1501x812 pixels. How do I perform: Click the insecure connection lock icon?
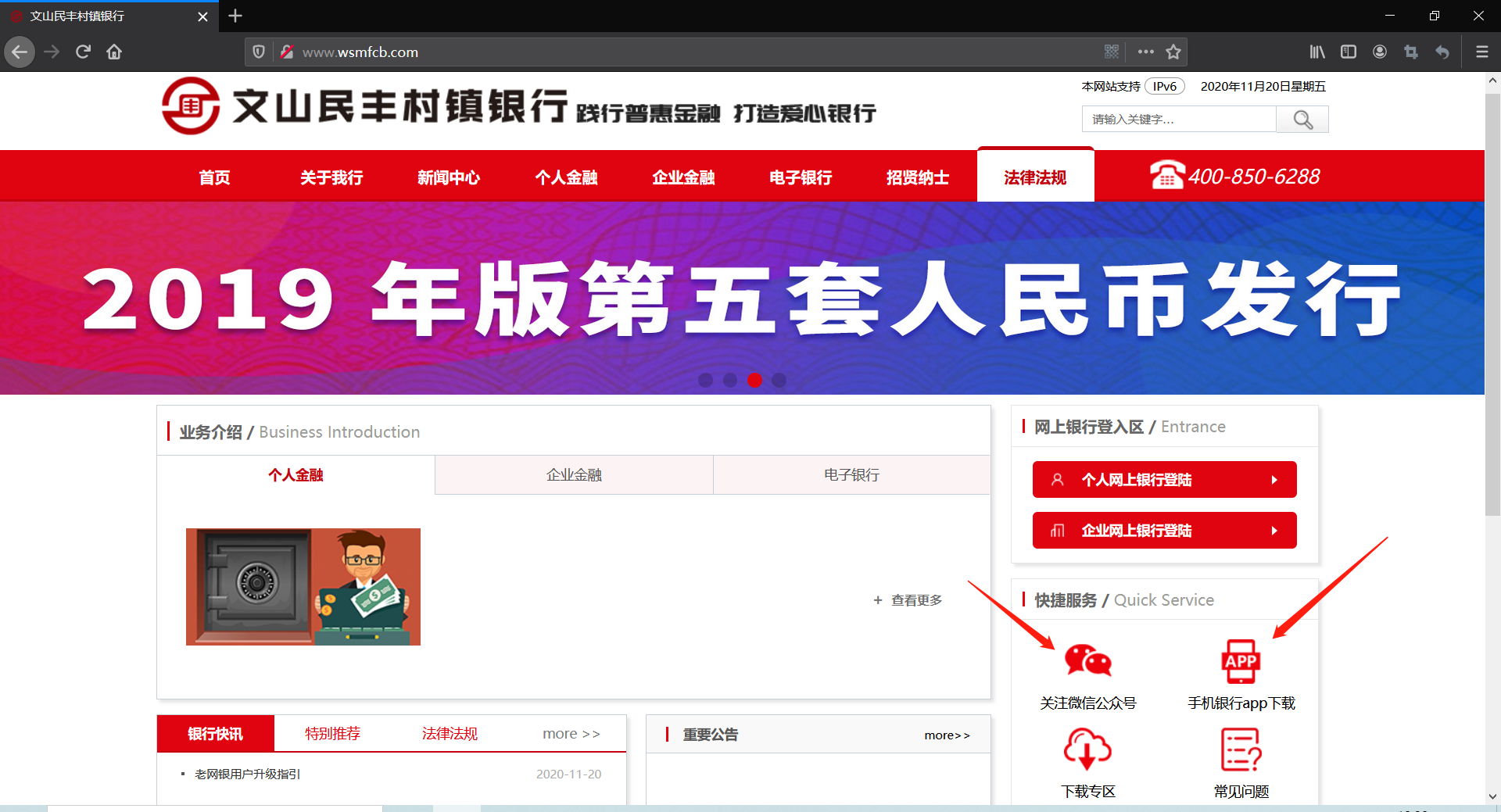click(x=287, y=52)
